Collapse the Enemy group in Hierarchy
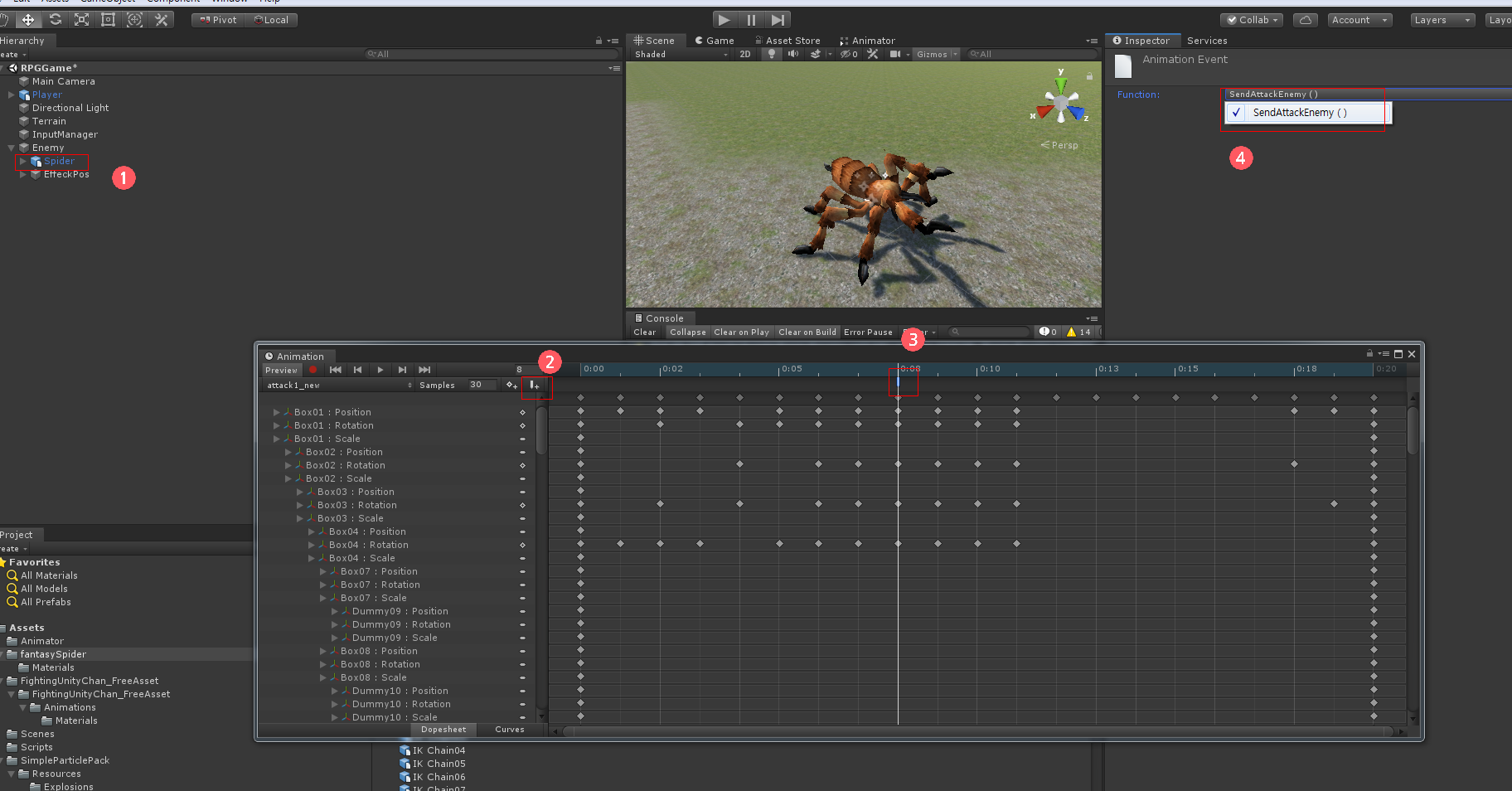 tap(12, 148)
